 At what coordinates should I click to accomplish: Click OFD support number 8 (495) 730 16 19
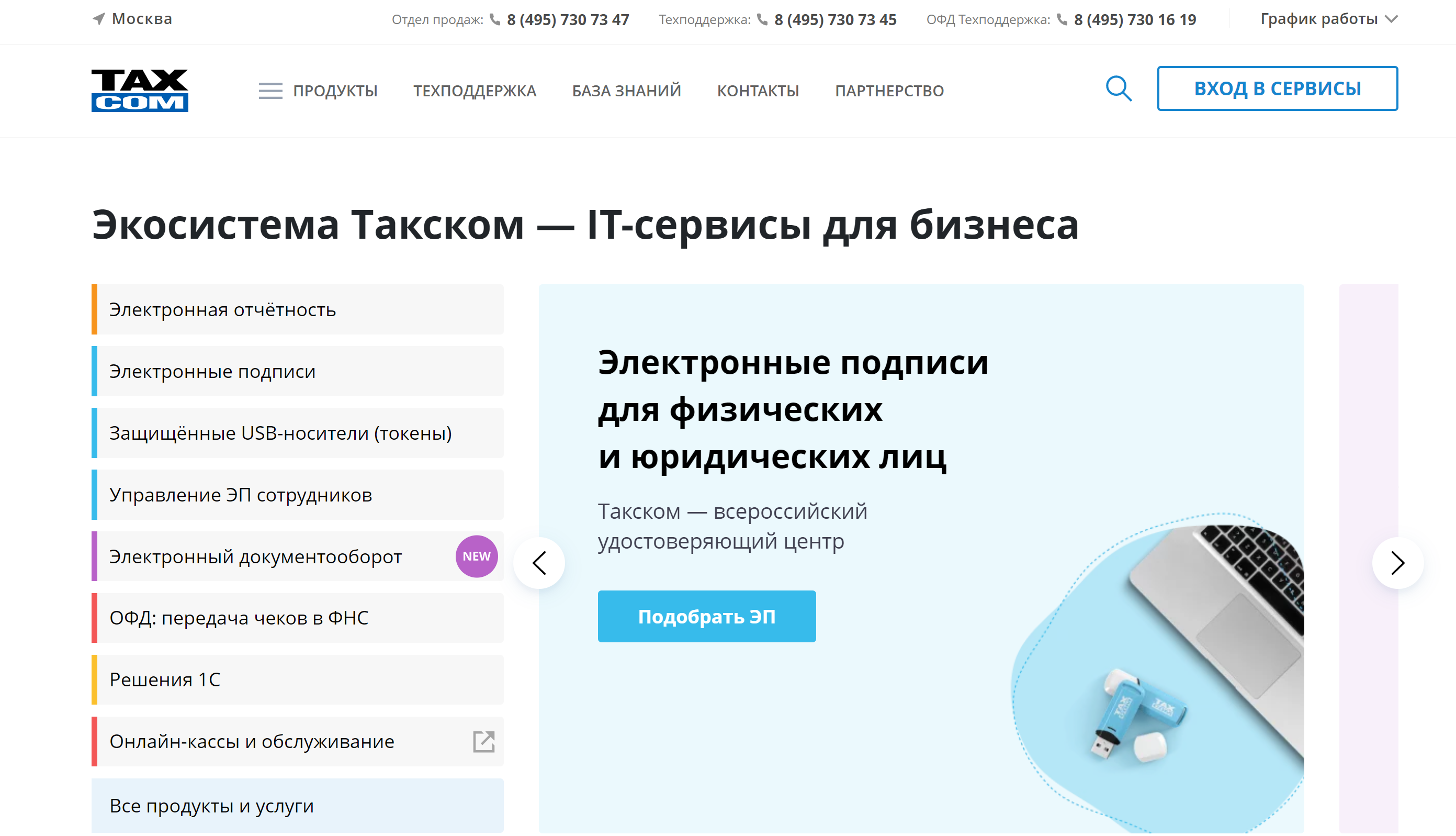(1135, 19)
